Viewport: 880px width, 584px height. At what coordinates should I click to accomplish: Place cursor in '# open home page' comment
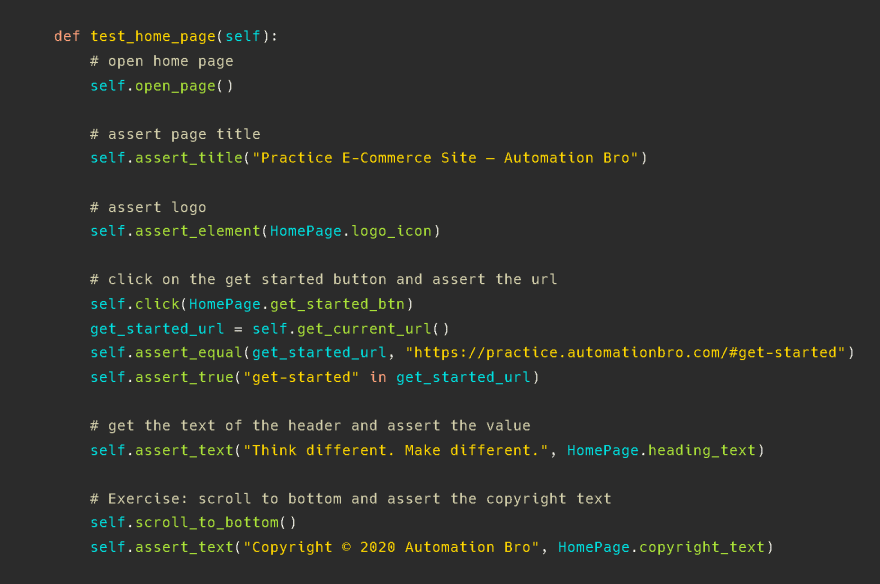point(162,61)
